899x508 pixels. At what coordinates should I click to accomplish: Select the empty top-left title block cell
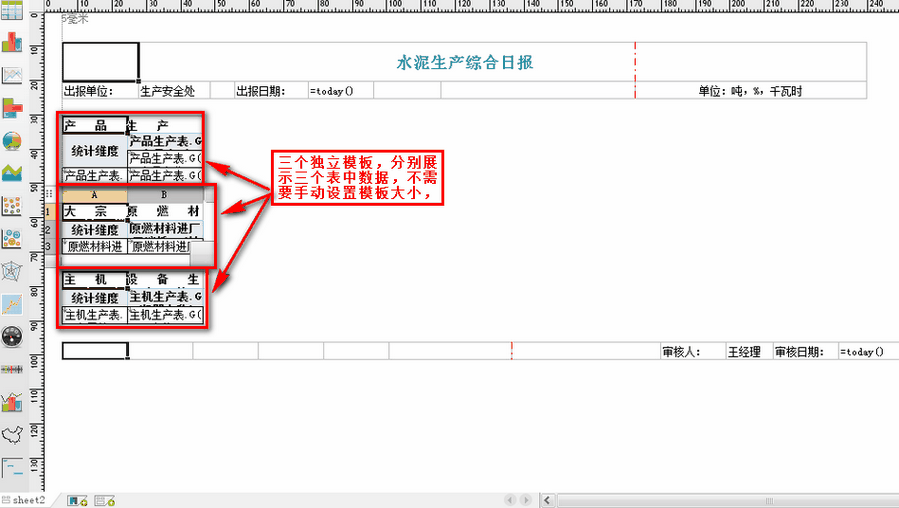click(100, 62)
